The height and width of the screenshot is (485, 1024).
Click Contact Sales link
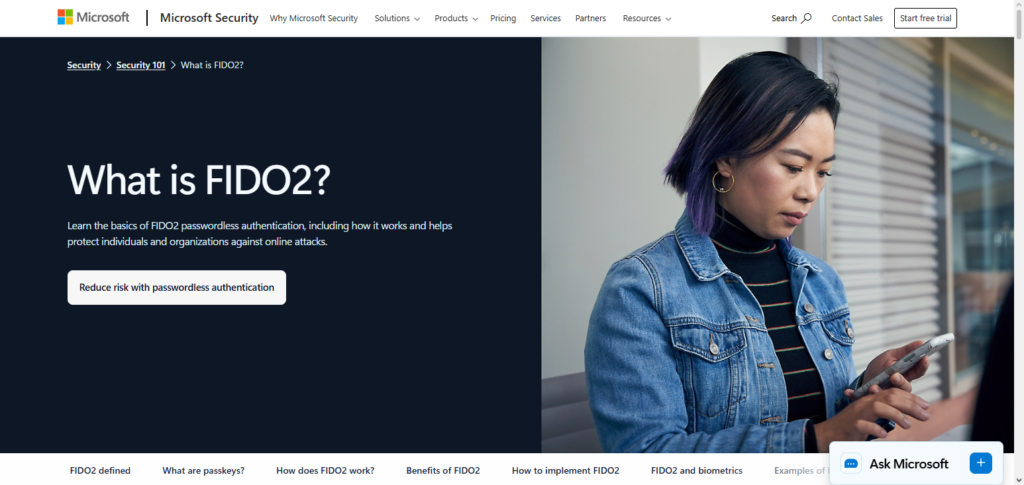click(x=857, y=18)
